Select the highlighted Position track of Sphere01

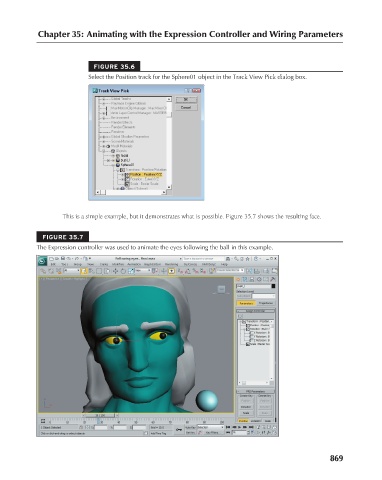(x=146, y=174)
